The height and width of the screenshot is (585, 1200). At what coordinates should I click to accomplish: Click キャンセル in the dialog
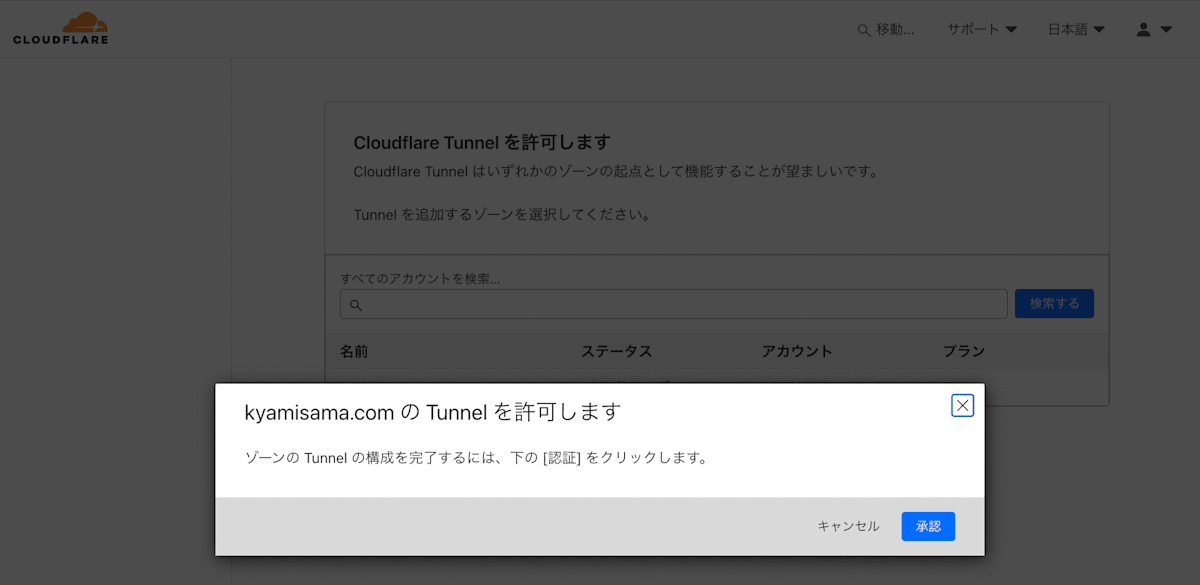coord(848,526)
